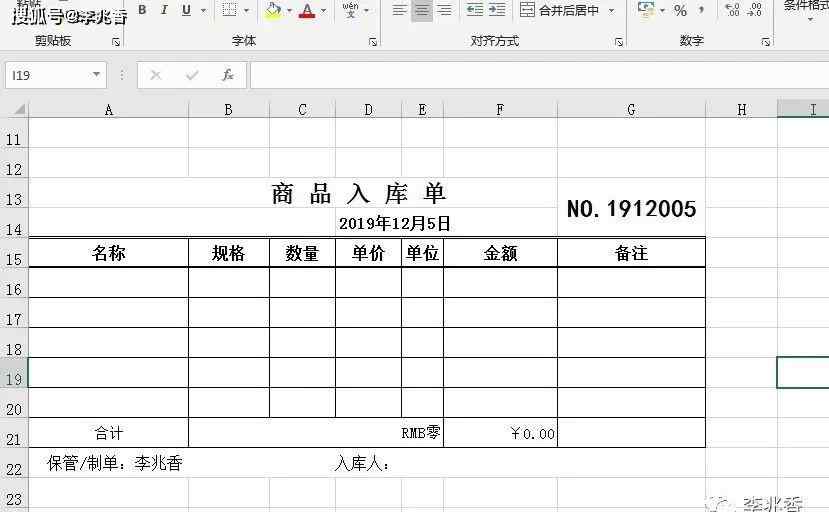Select the 数量 header cell
The width and height of the screenshot is (829, 512).
(302, 253)
